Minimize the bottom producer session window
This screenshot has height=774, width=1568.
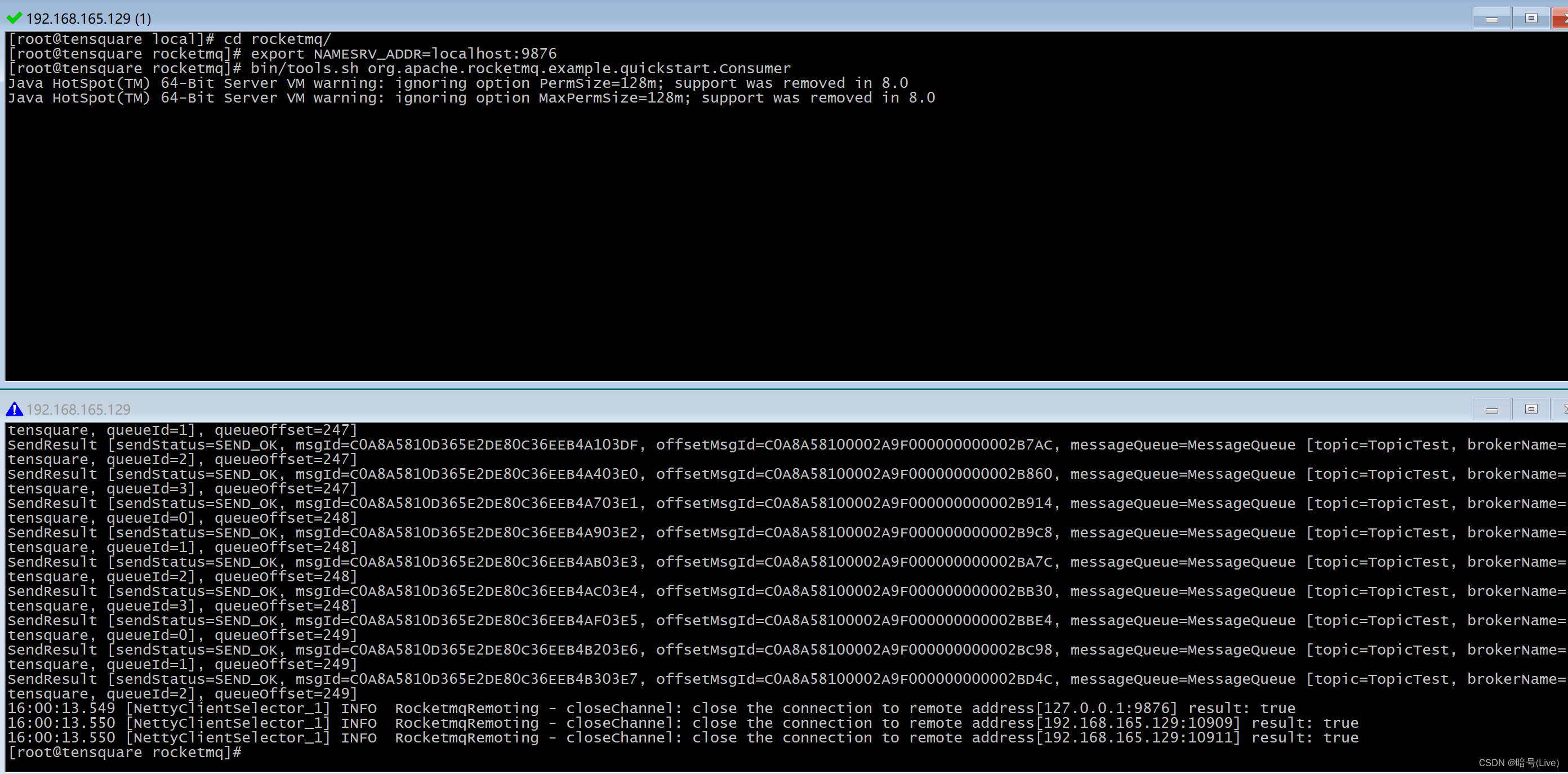coord(1491,409)
